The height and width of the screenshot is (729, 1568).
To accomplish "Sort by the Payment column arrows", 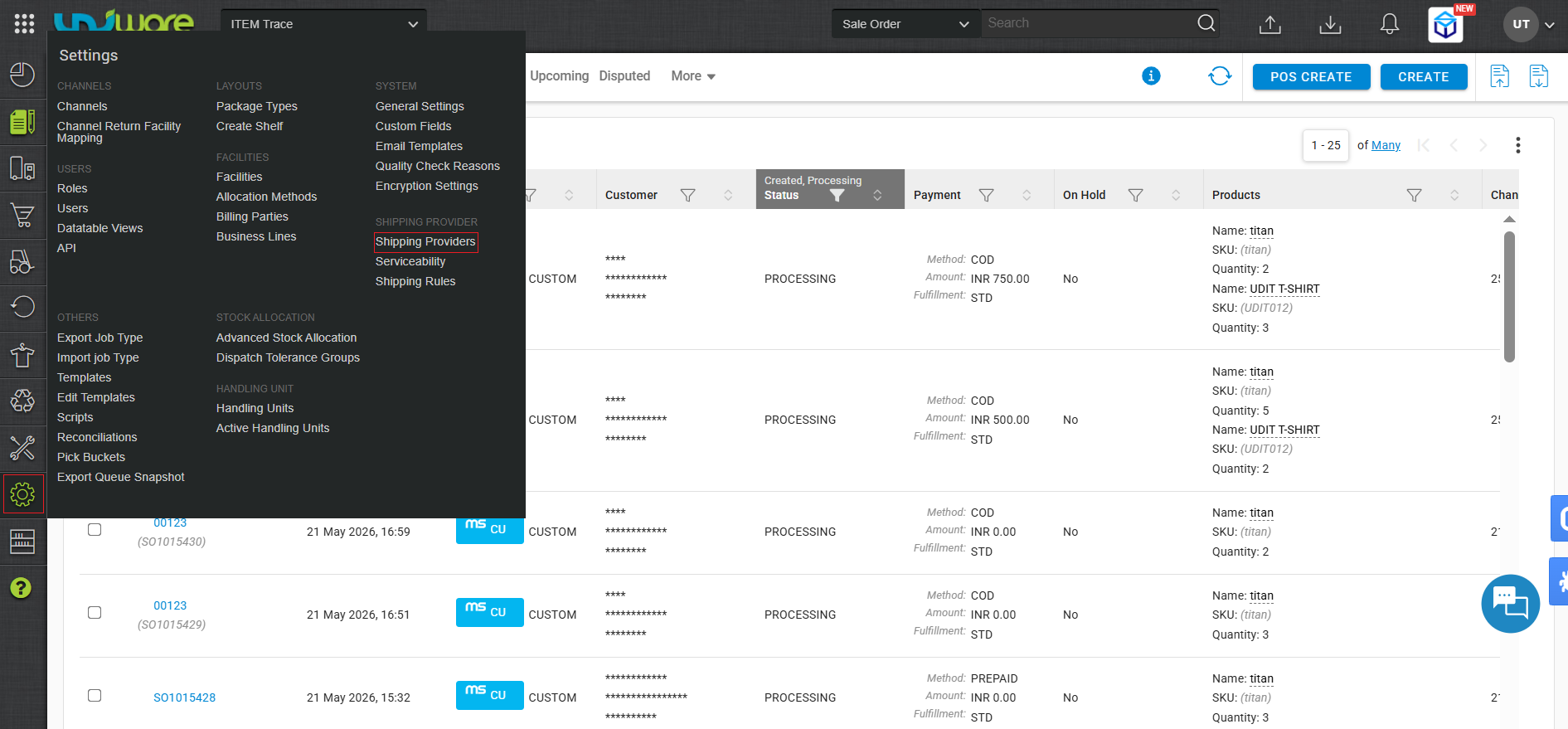I will pos(1027,195).
